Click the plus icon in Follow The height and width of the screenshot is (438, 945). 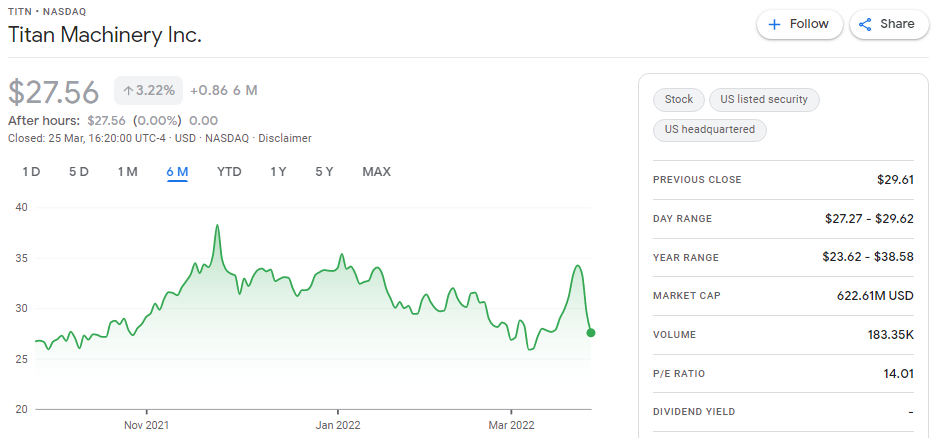click(774, 24)
